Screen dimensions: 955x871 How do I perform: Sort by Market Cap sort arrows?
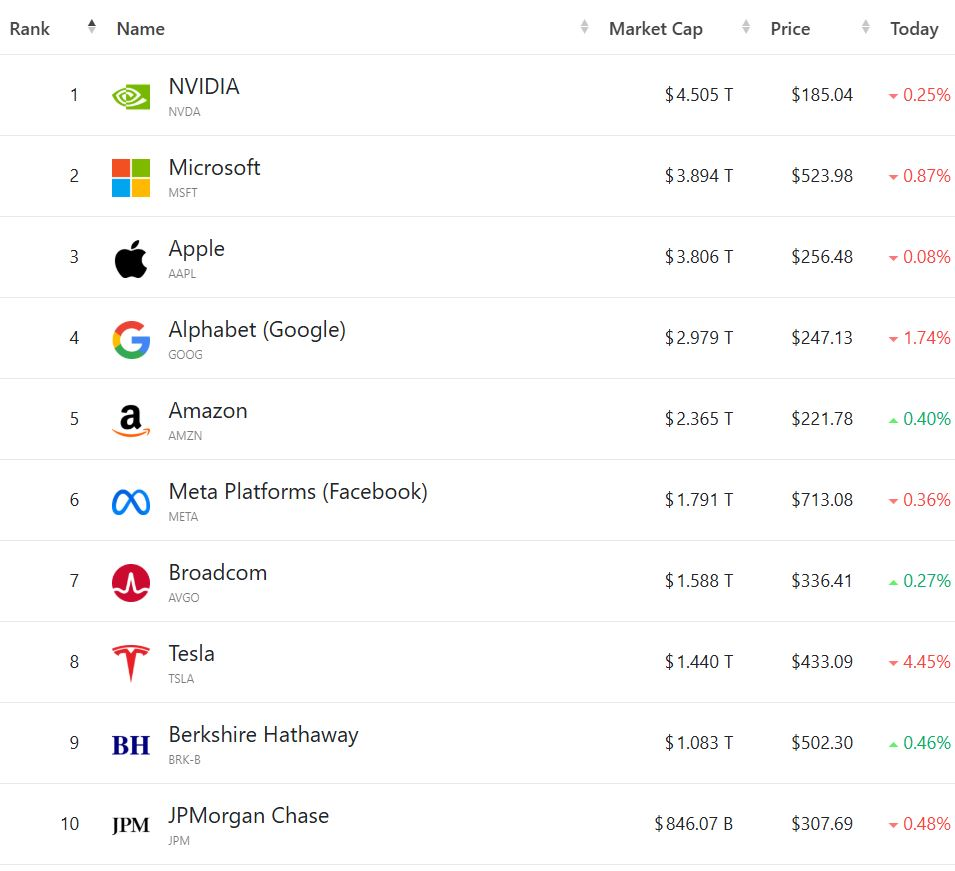[746, 28]
